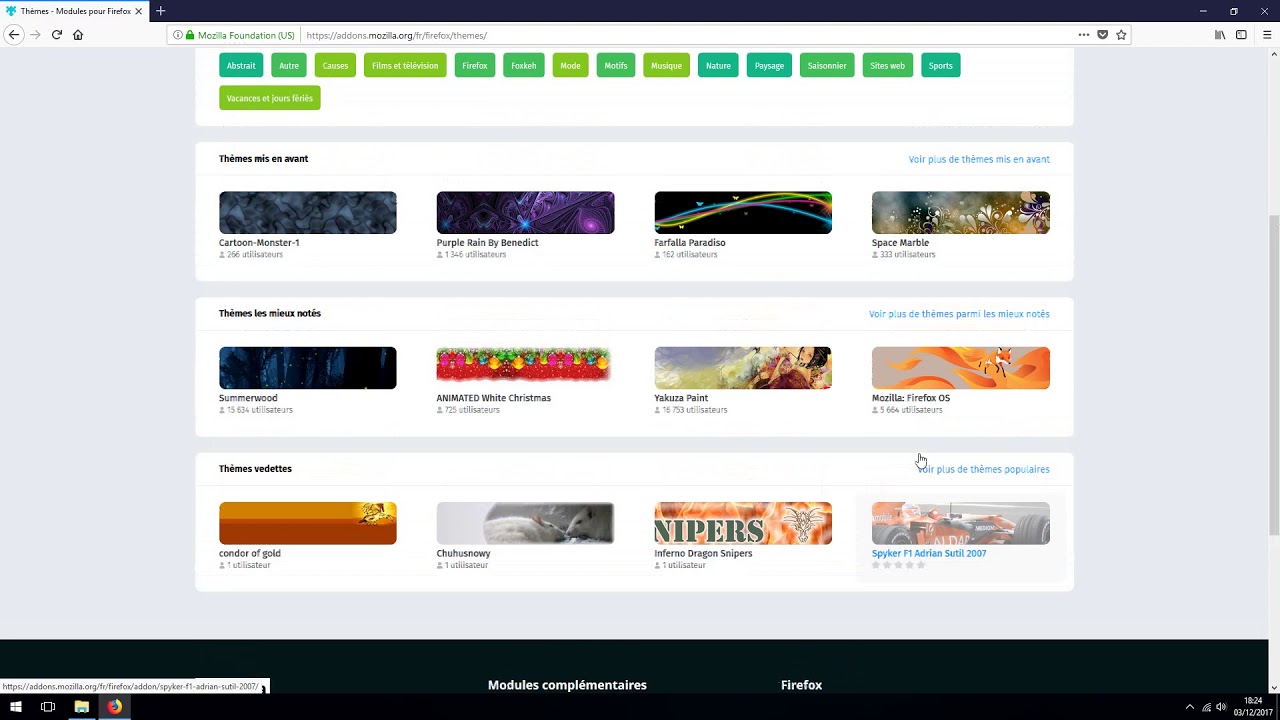Open Voir plus de thèmes mis en avant
The image size is (1280, 720).
[x=979, y=159]
